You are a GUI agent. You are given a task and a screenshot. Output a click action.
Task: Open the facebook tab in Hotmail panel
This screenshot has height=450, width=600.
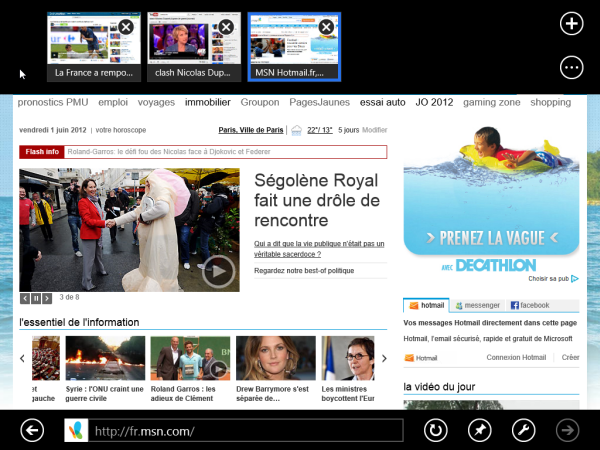529,305
